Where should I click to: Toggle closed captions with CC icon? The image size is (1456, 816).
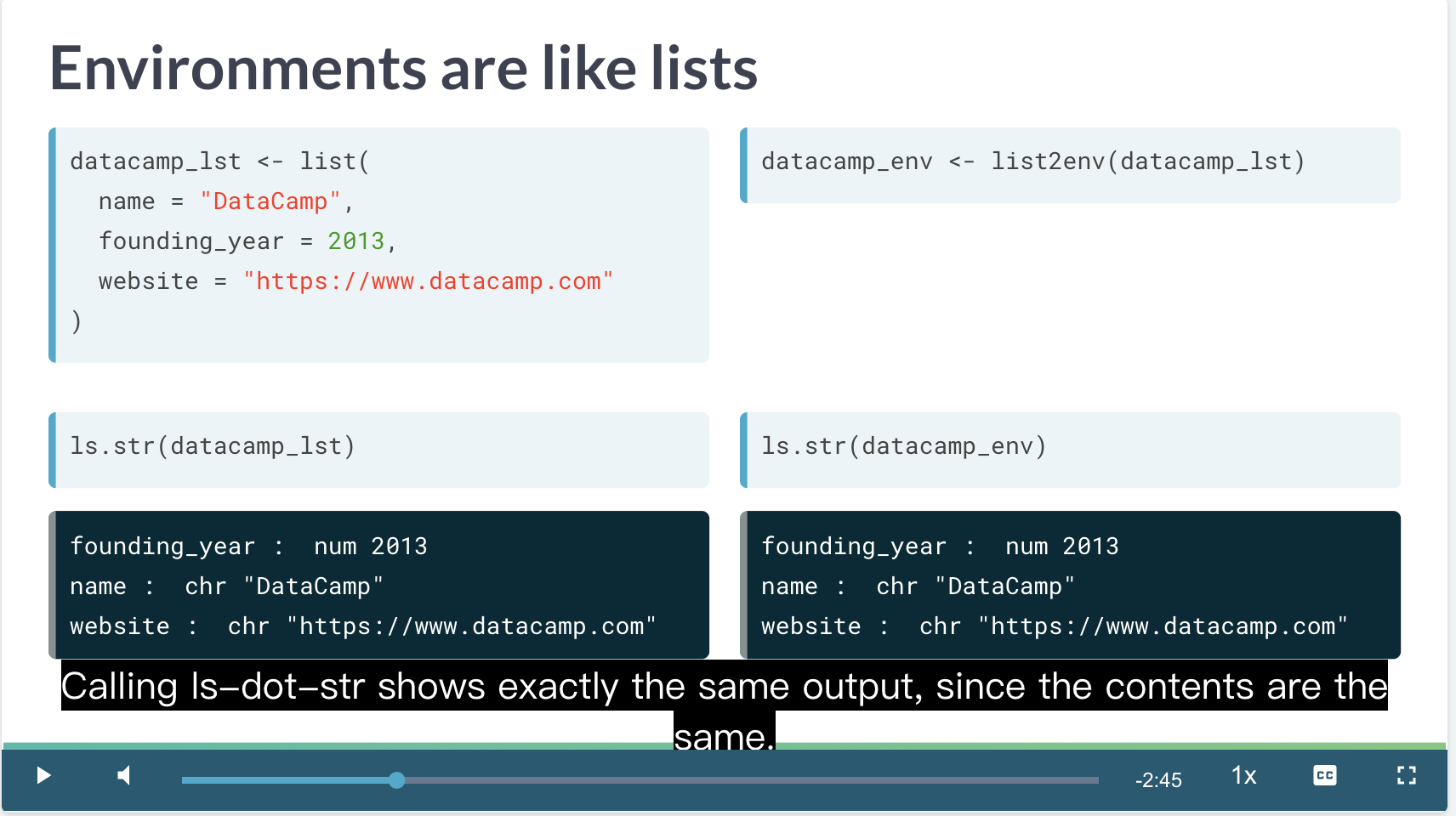(1324, 775)
